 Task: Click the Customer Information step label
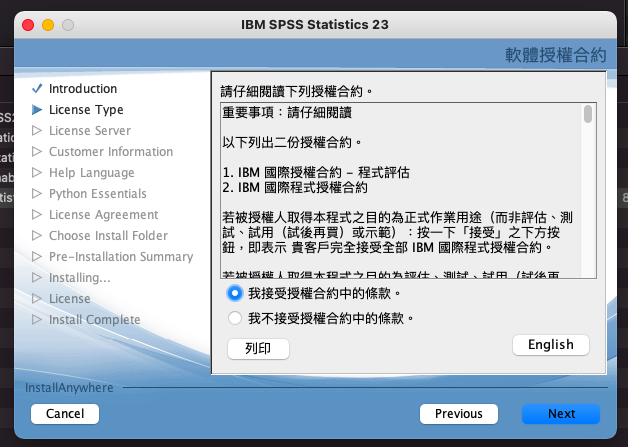tap(111, 151)
